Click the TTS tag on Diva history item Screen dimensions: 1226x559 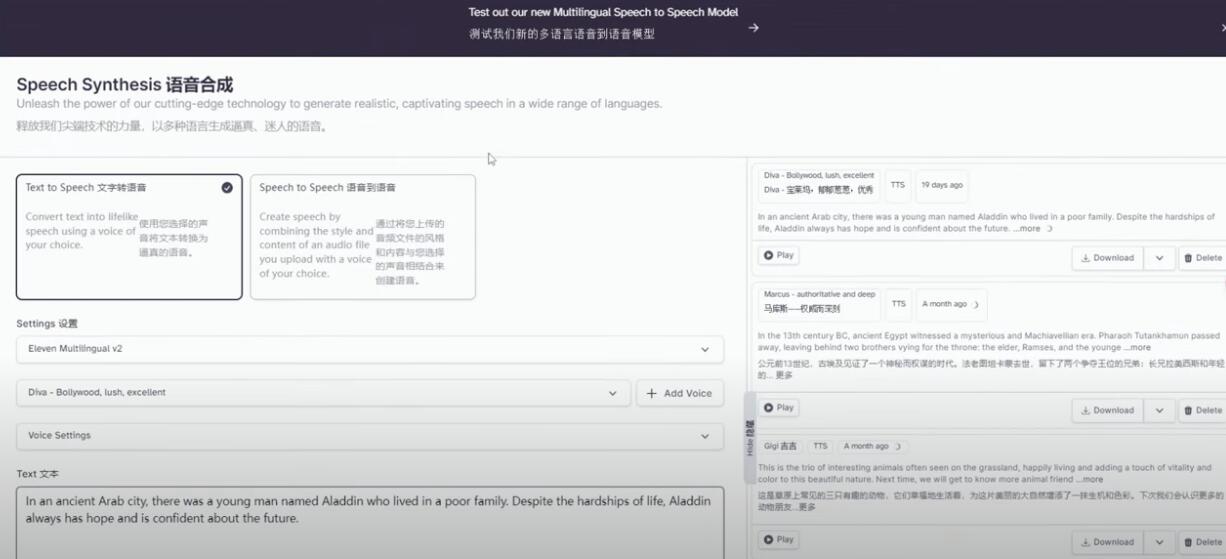click(x=898, y=185)
